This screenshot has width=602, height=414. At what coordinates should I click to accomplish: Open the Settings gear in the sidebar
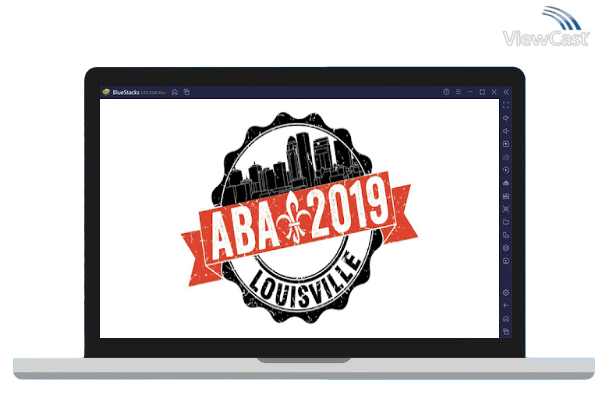tap(506, 293)
